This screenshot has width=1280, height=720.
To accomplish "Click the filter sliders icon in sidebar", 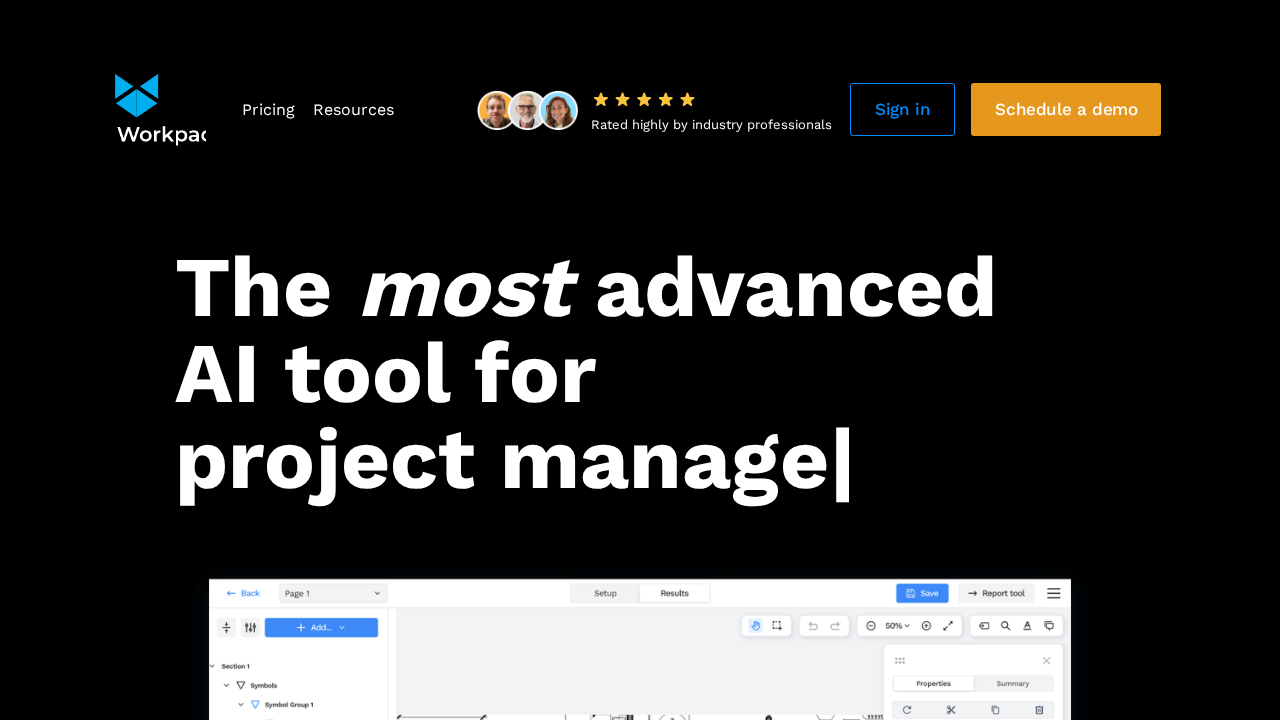I will click(x=250, y=628).
